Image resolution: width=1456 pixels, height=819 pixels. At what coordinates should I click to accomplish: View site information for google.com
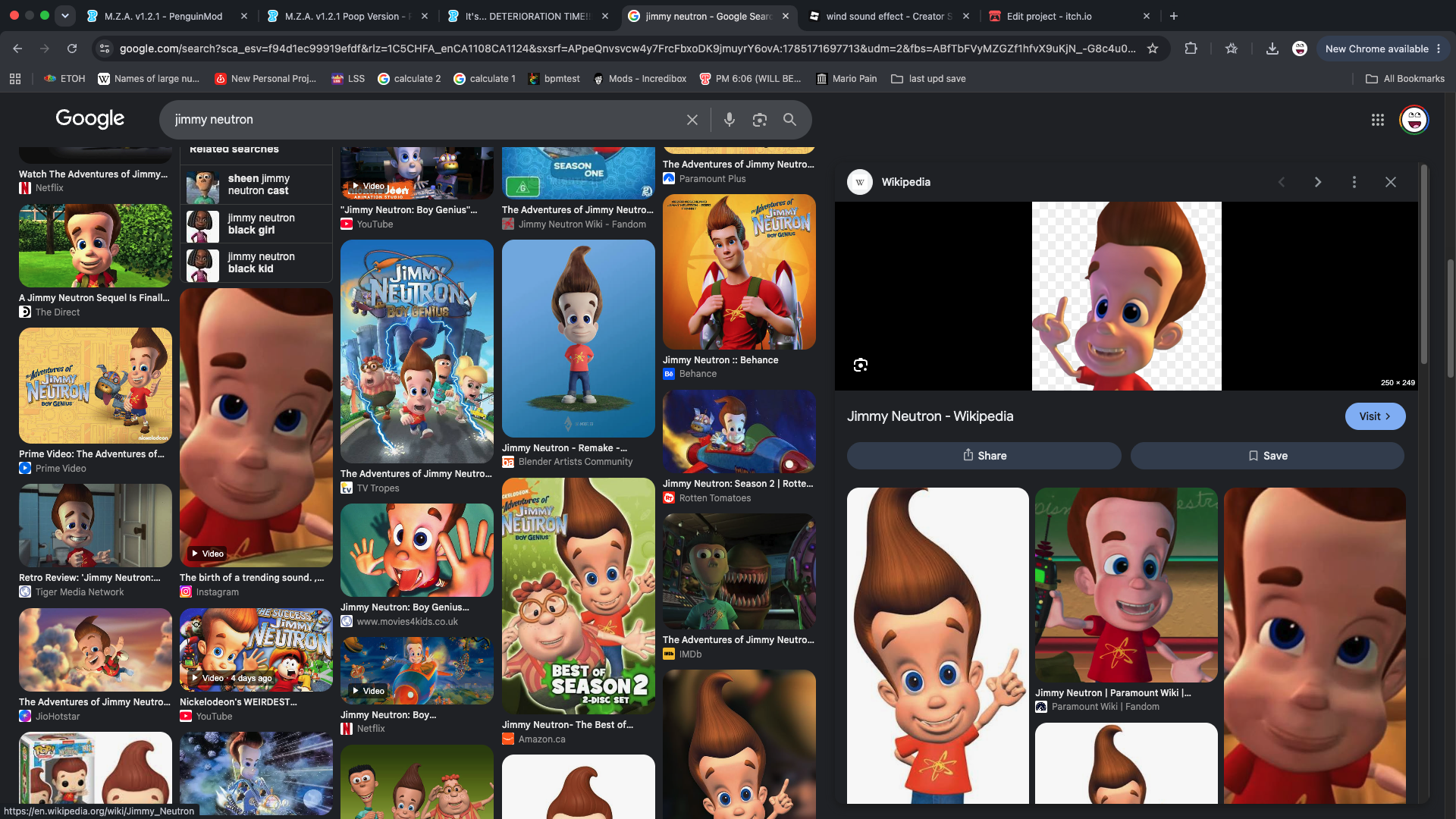pos(105,49)
